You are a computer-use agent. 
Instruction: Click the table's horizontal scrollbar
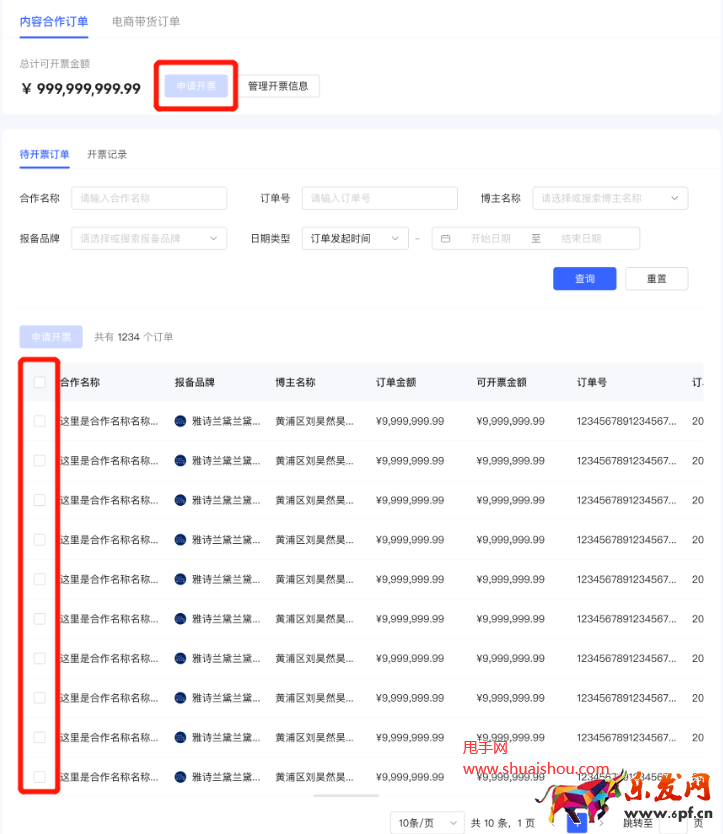coord(346,796)
